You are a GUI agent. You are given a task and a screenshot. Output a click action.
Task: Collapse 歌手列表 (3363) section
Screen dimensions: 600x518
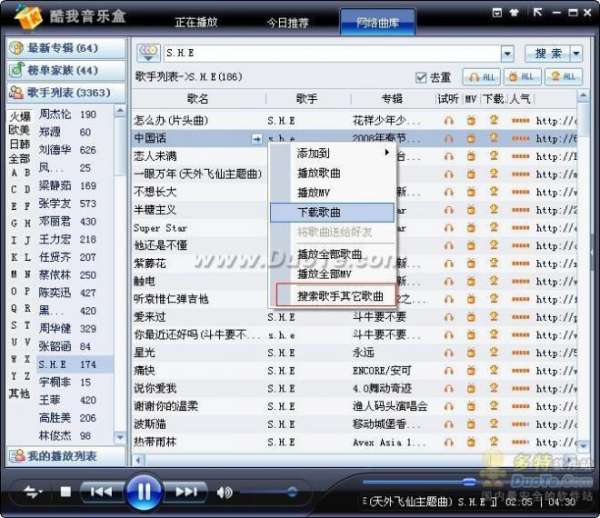pos(66,93)
